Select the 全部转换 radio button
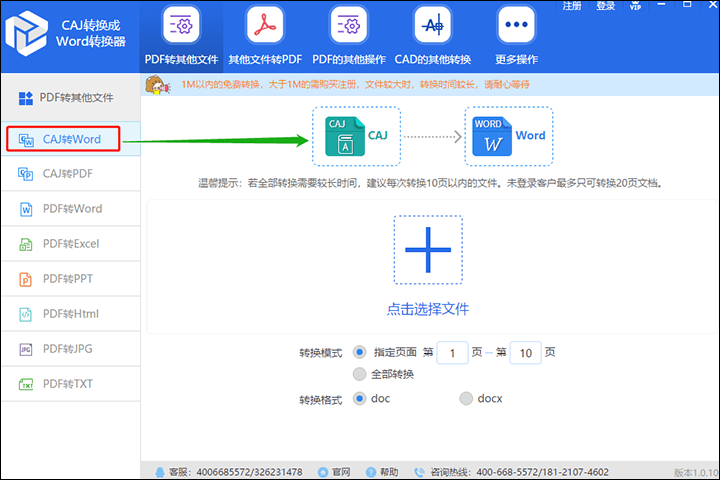This screenshot has width=720, height=480. pos(360,374)
